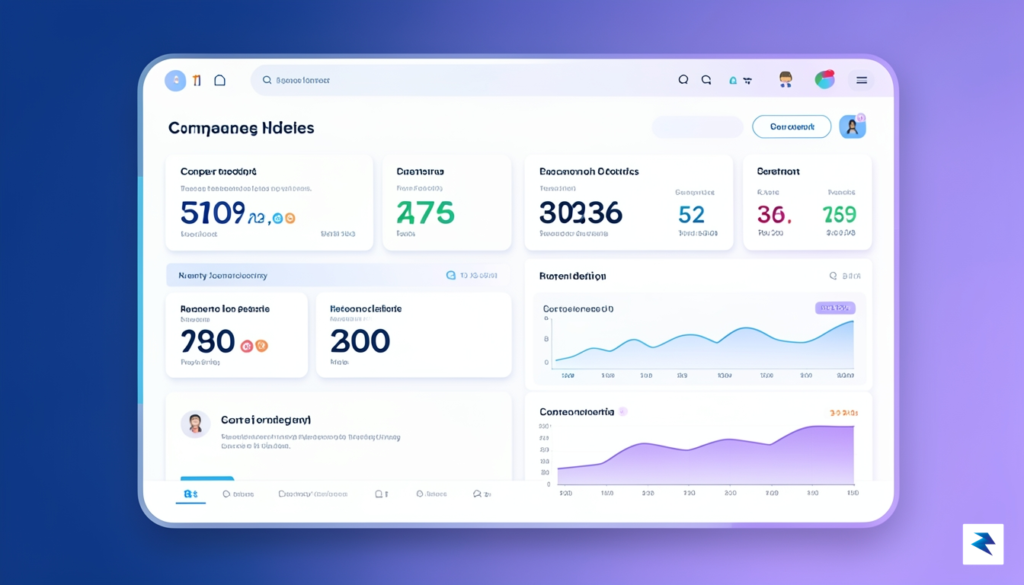Click the red badge icon next to 790

(x=246, y=346)
